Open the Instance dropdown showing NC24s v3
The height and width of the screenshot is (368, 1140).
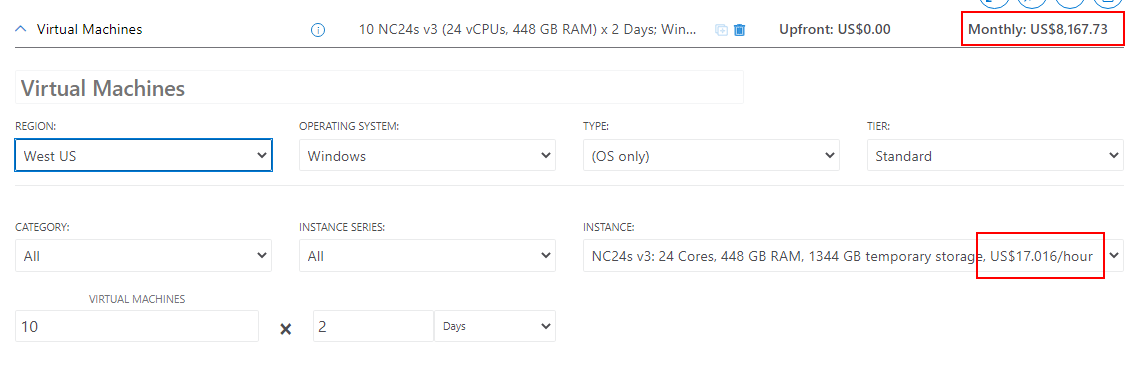[x=854, y=256]
